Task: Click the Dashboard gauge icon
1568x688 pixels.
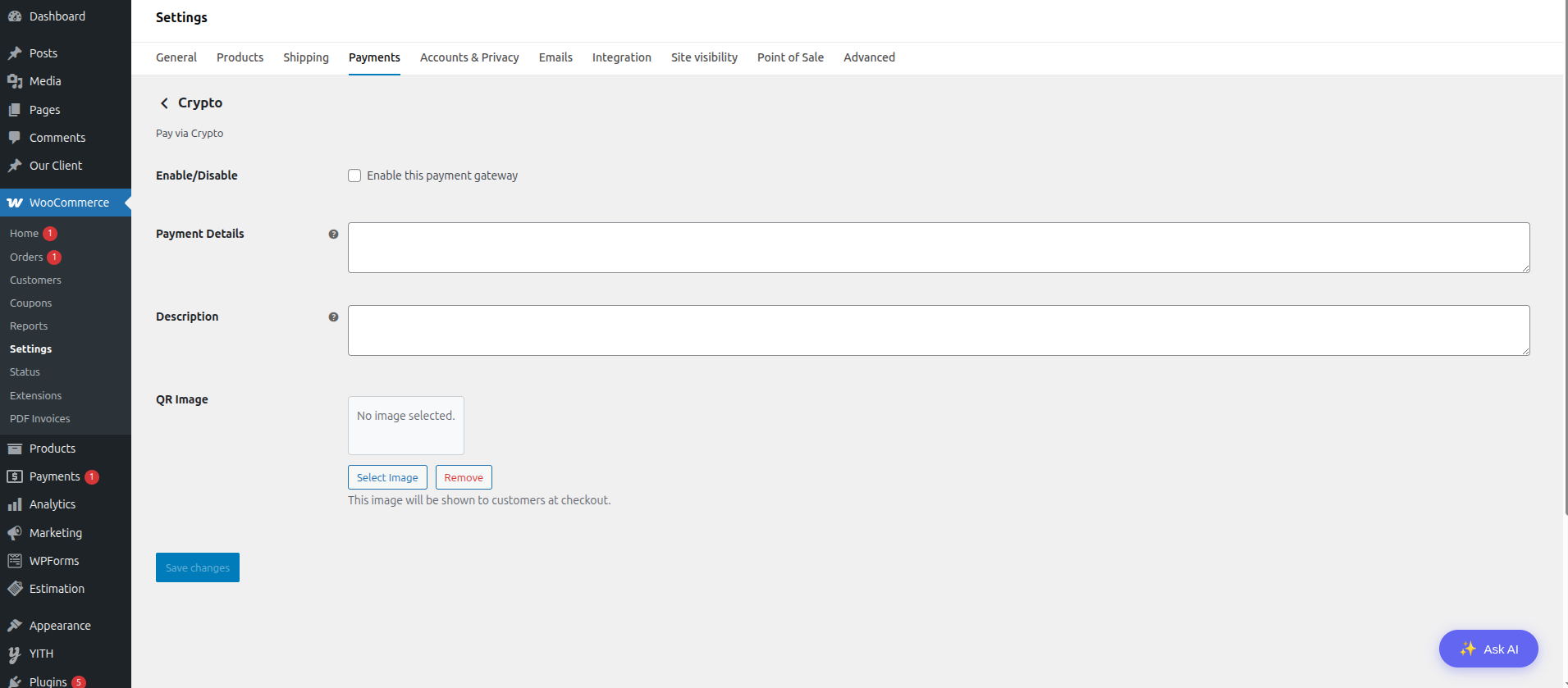Action: pyautogui.click(x=15, y=16)
